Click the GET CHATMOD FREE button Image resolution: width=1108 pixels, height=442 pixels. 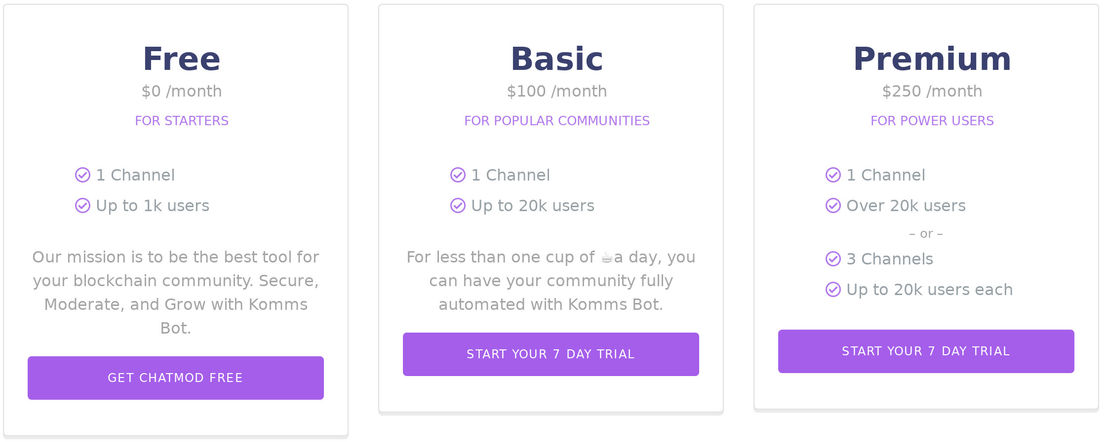pyautogui.click(x=175, y=378)
